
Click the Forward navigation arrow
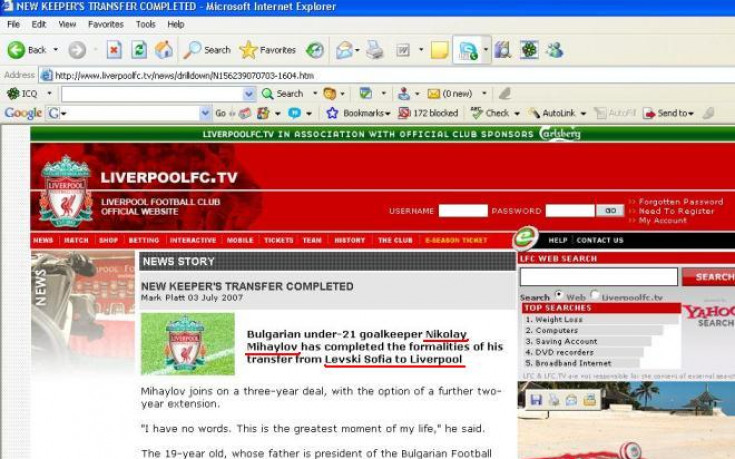coord(77,50)
